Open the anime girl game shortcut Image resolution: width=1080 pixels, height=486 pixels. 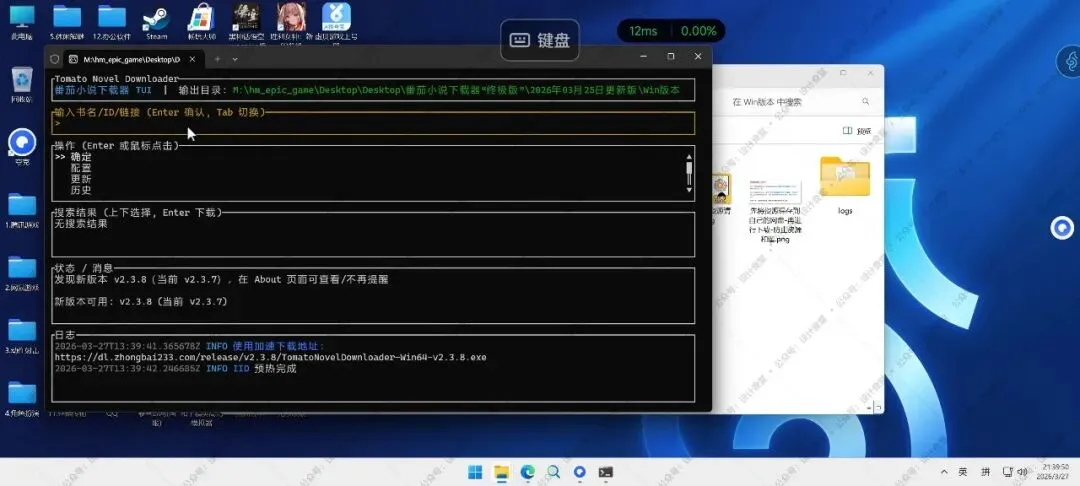(x=291, y=21)
